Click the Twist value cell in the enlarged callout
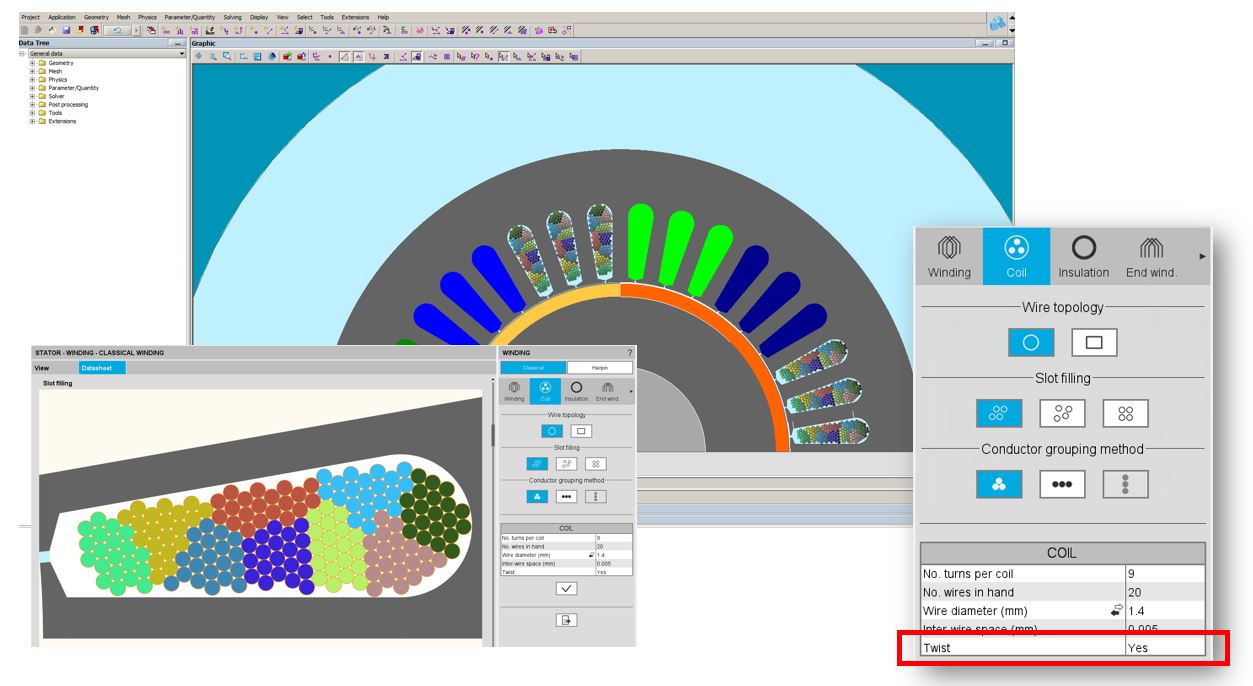The width and height of the screenshot is (1253, 686). pyautogui.click(x=1164, y=648)
